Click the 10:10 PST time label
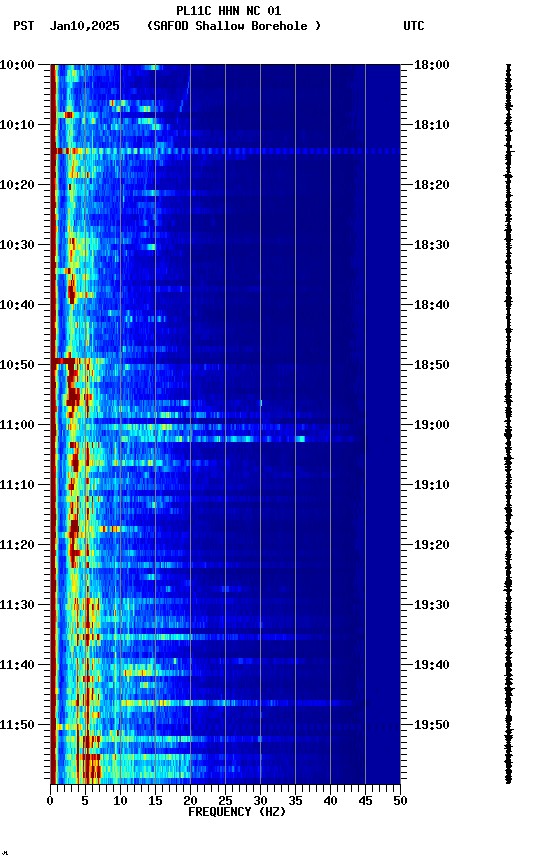The height and width of the screenshot is (864, 552). [17, 125]
